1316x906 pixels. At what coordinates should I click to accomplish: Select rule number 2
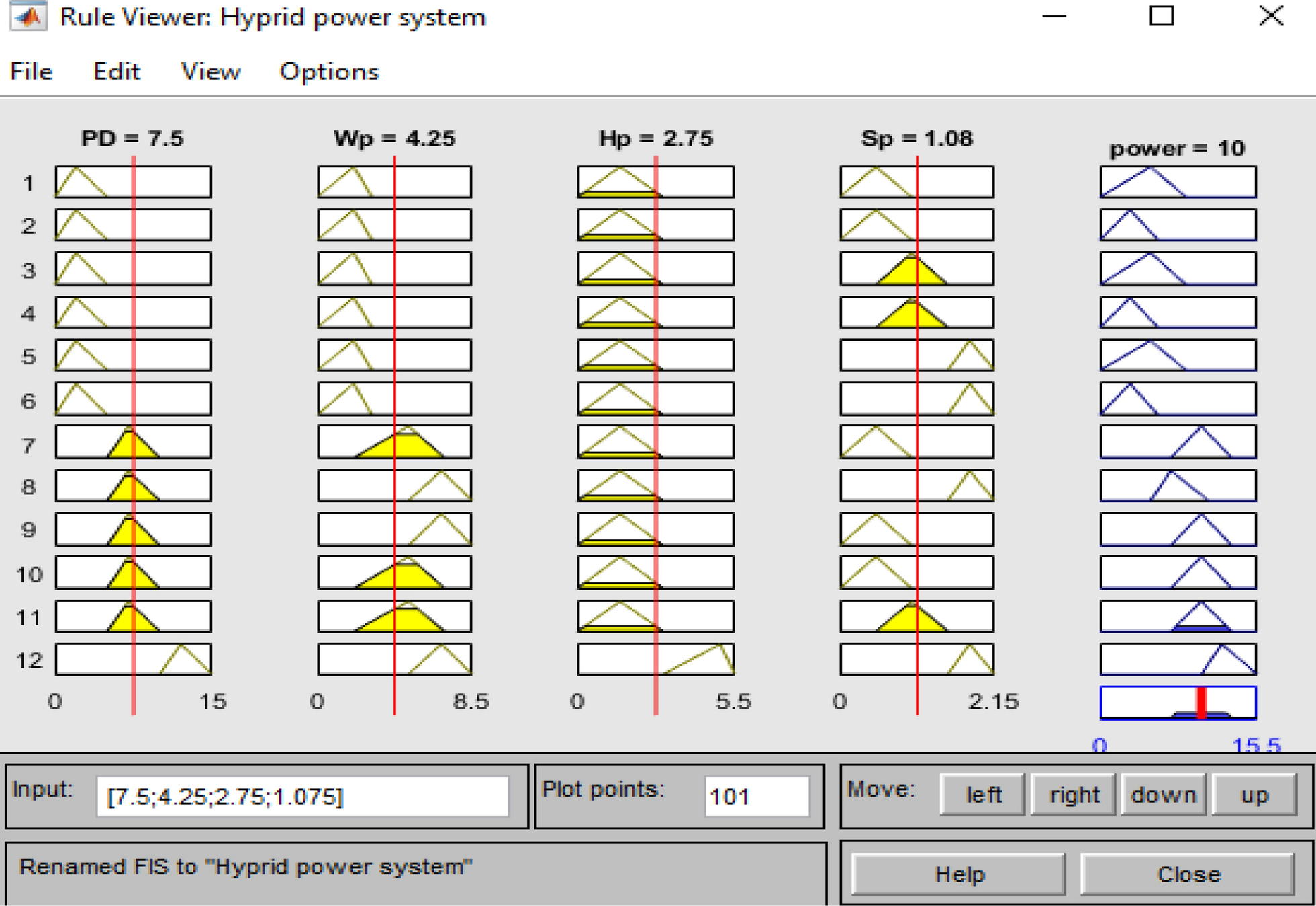[28, 226]
